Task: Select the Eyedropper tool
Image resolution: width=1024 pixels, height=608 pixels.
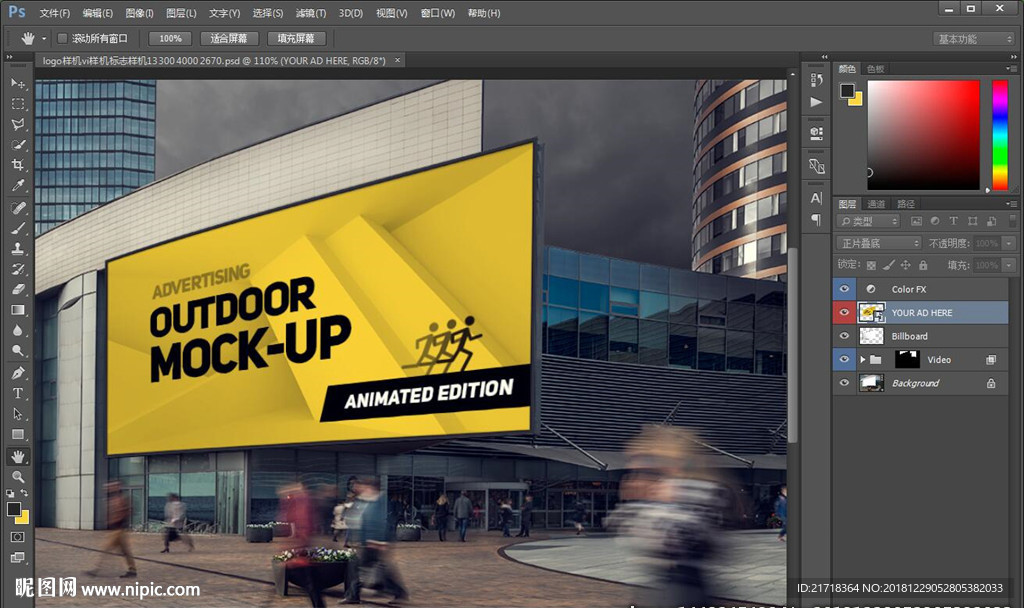Action: pos(18,186)
